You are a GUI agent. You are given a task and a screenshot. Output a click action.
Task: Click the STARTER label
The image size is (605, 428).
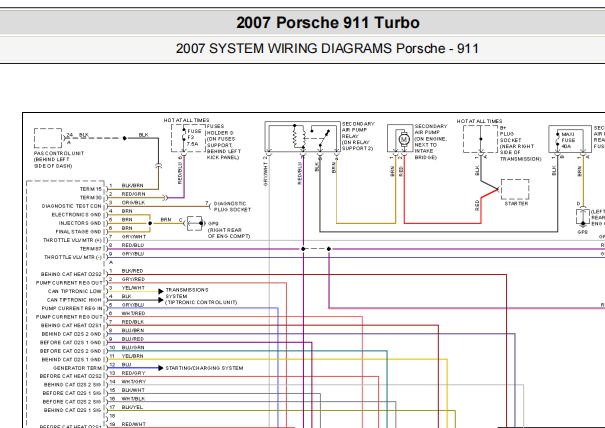coord(516,203)
